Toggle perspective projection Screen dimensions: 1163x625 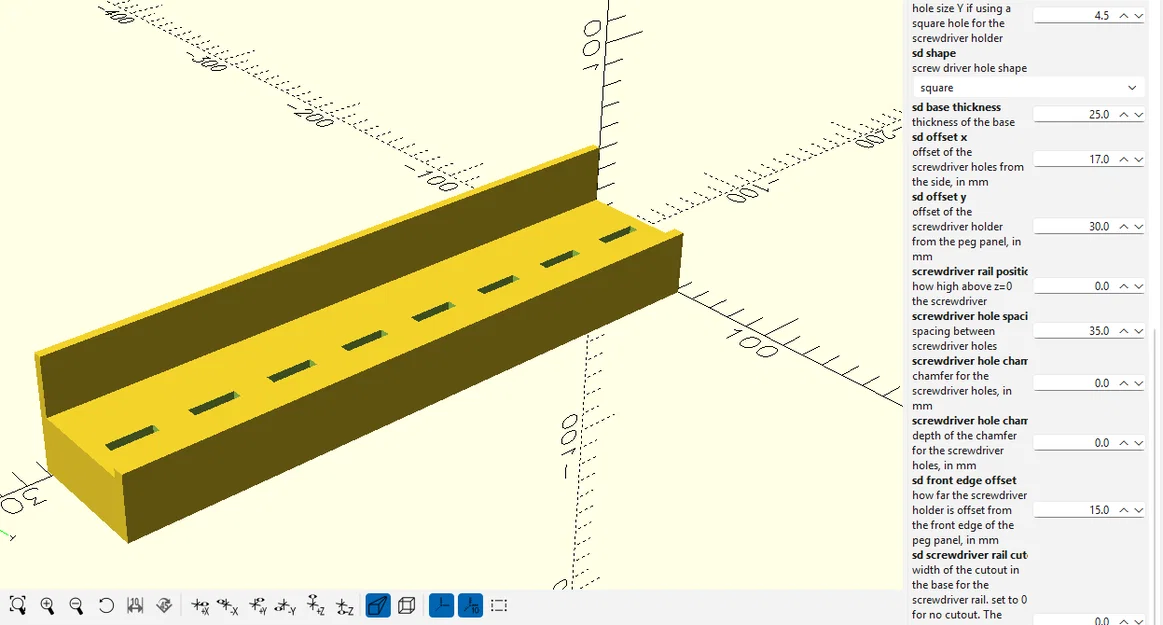click(x=378, y=606)
